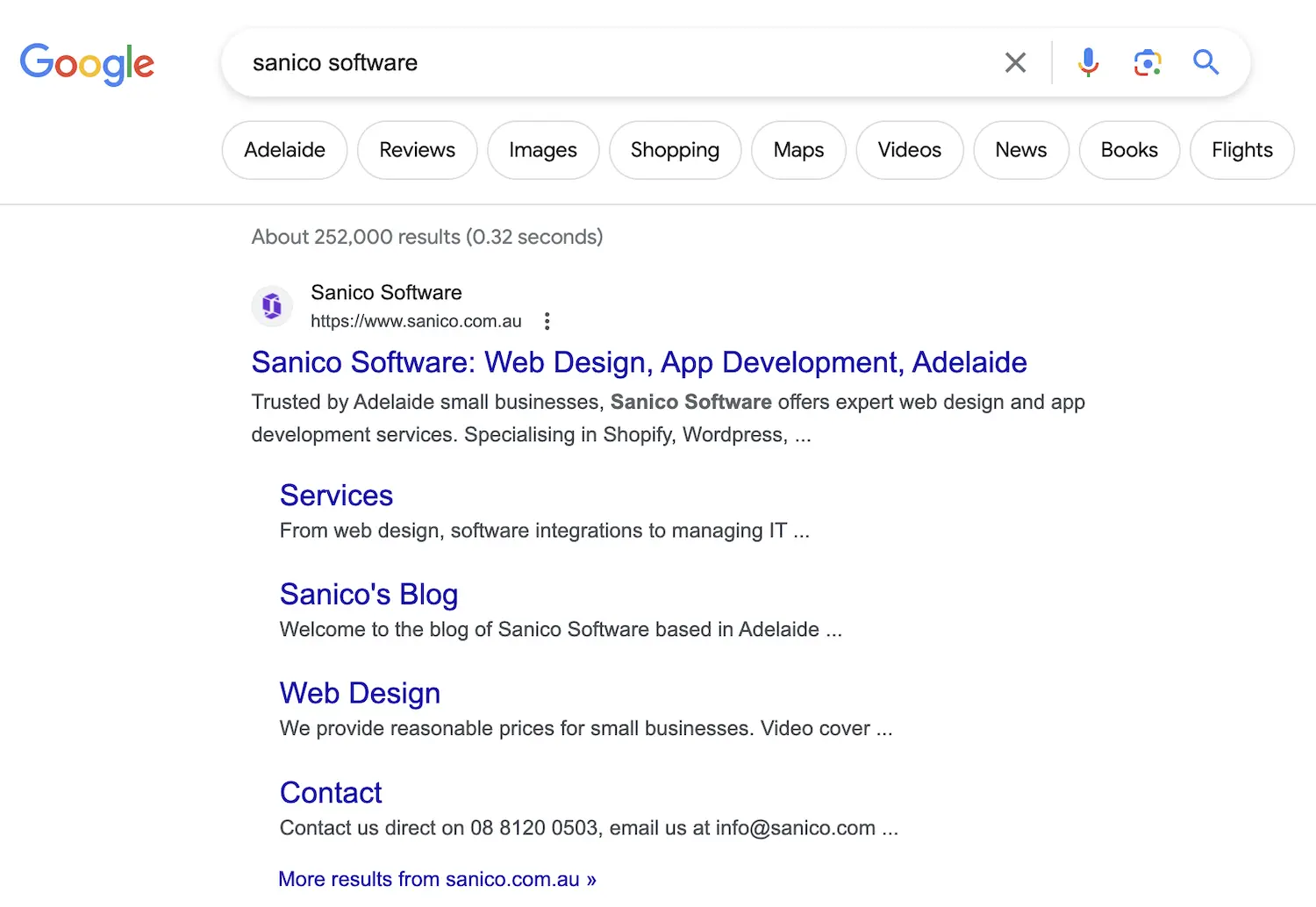Click 'More results from sanico.com.au »'
This screenshot has width=1316, height=907.
[x=437, y=879]
